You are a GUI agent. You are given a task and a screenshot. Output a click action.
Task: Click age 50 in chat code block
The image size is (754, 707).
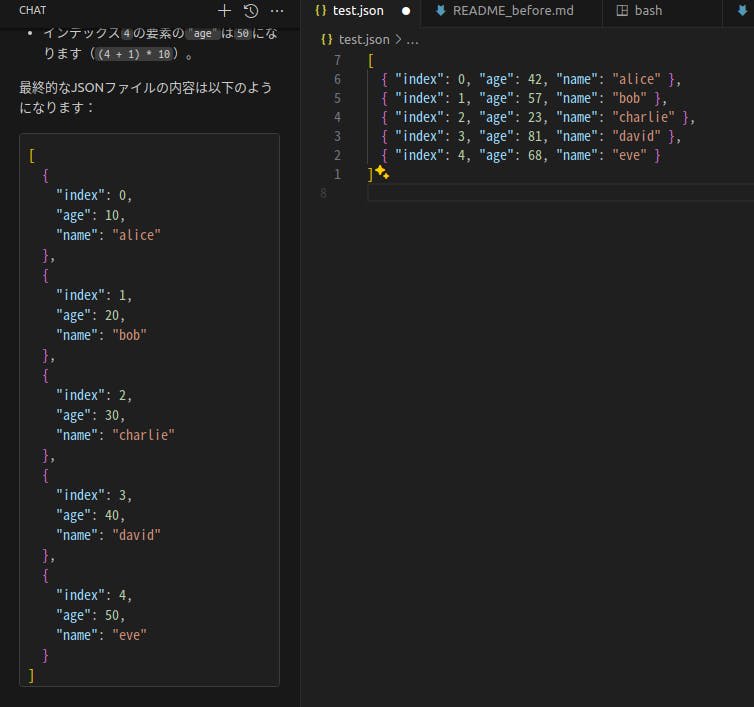[112, 616]
